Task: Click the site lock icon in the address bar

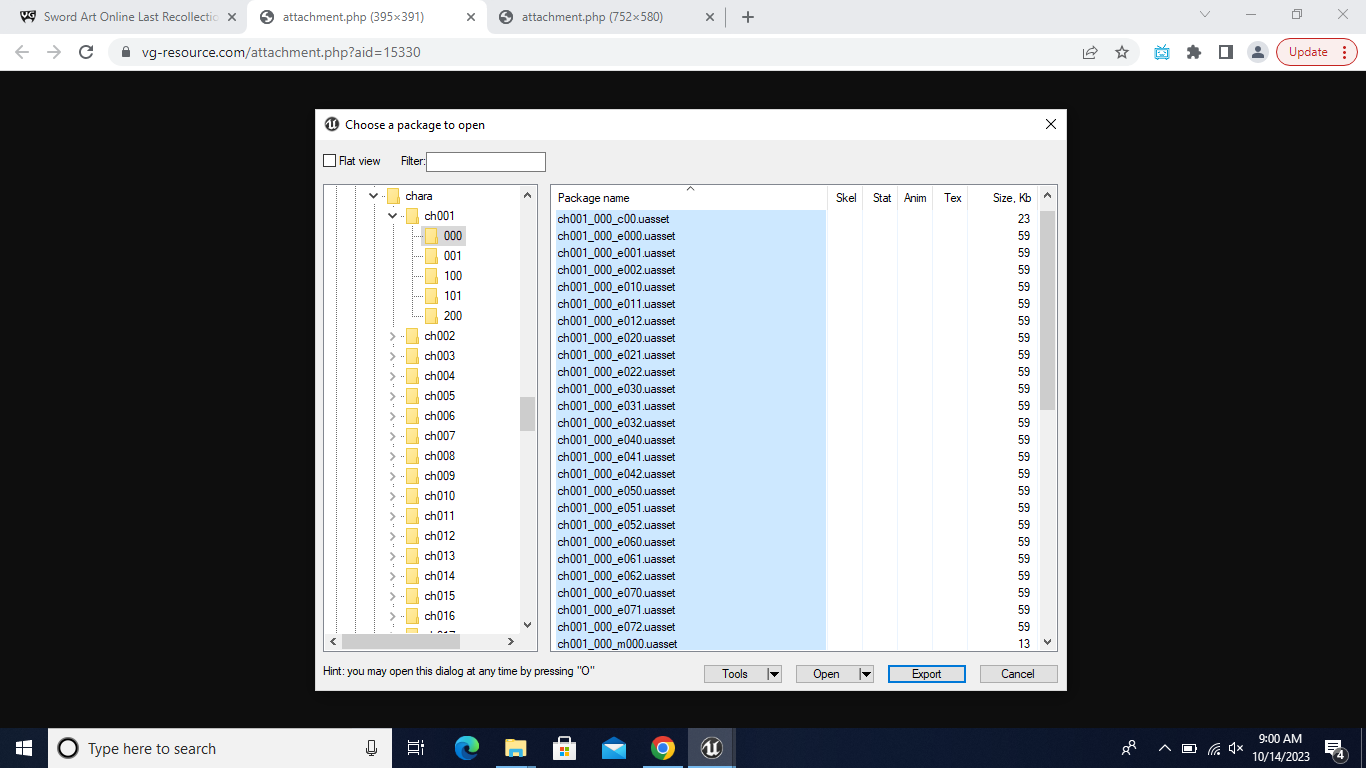Action: click(125, 52)
